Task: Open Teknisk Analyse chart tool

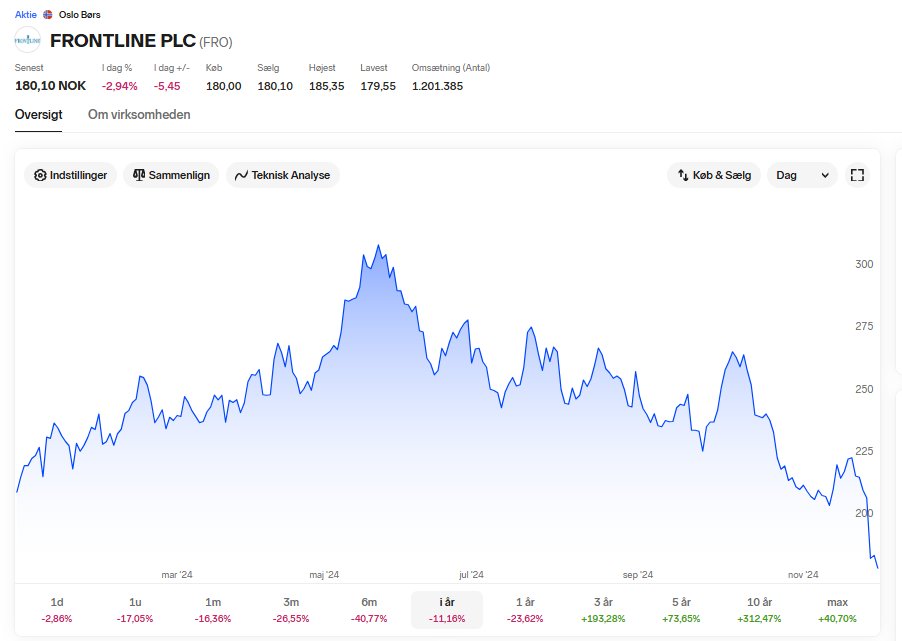Action: (283, 175)
